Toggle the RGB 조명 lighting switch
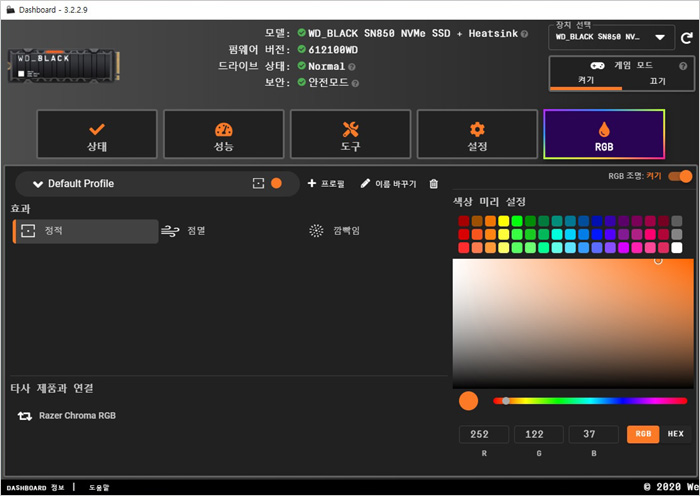Image resolution: width=700 pixels, height=496 pixels. [x=680, y=176]
